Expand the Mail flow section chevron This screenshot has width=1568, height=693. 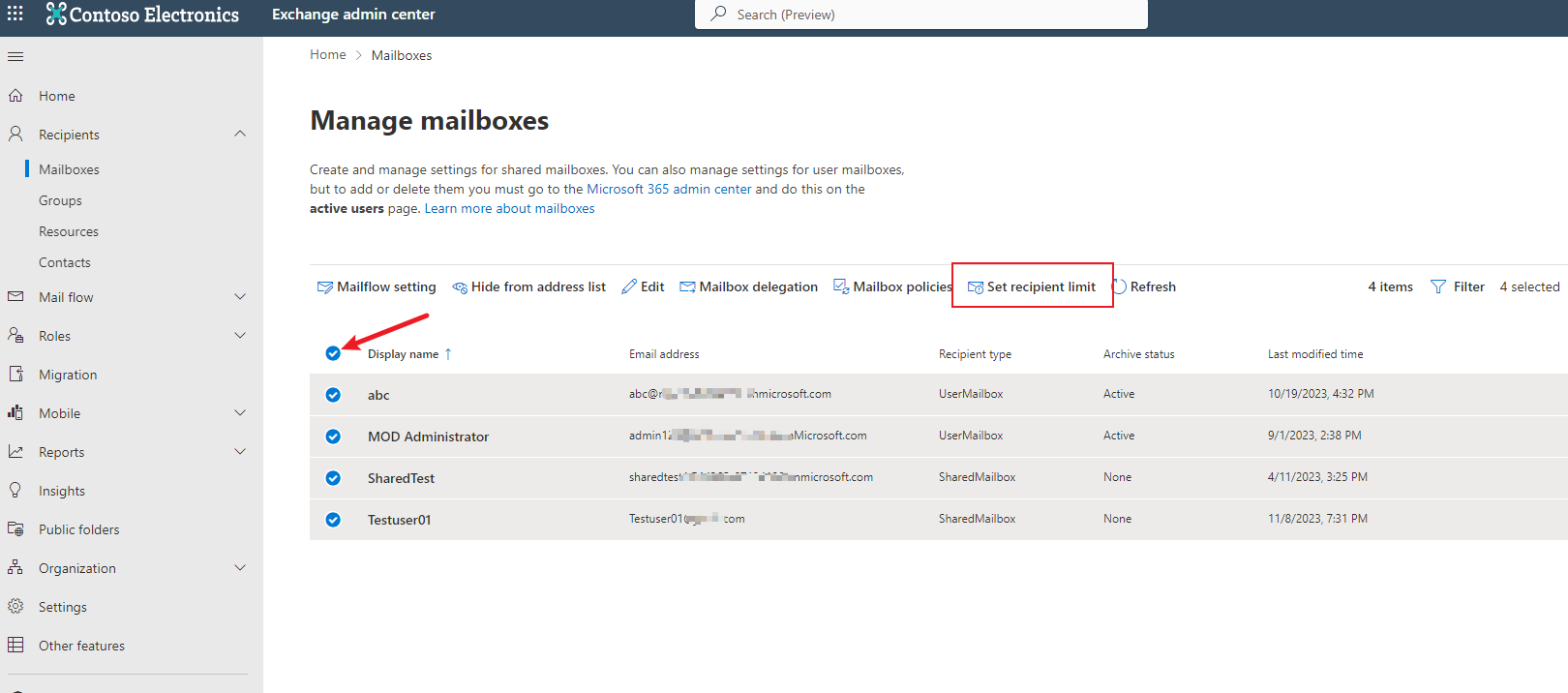(240, 296)
